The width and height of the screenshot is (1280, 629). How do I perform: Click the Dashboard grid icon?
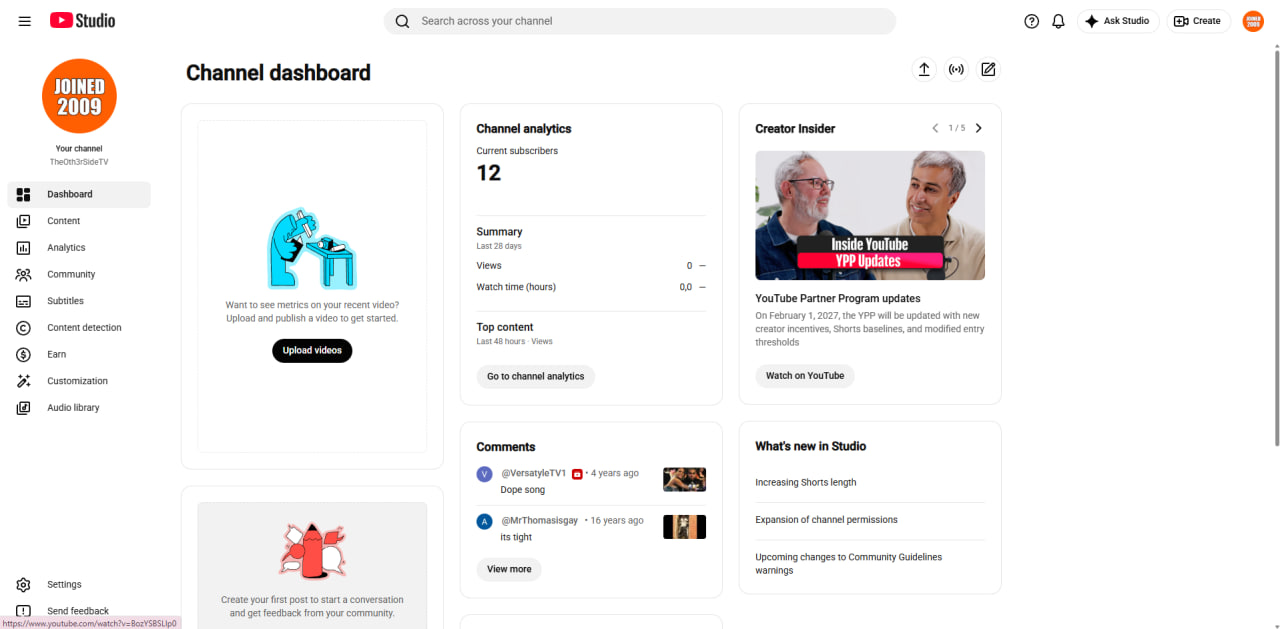tap(24, 194)
